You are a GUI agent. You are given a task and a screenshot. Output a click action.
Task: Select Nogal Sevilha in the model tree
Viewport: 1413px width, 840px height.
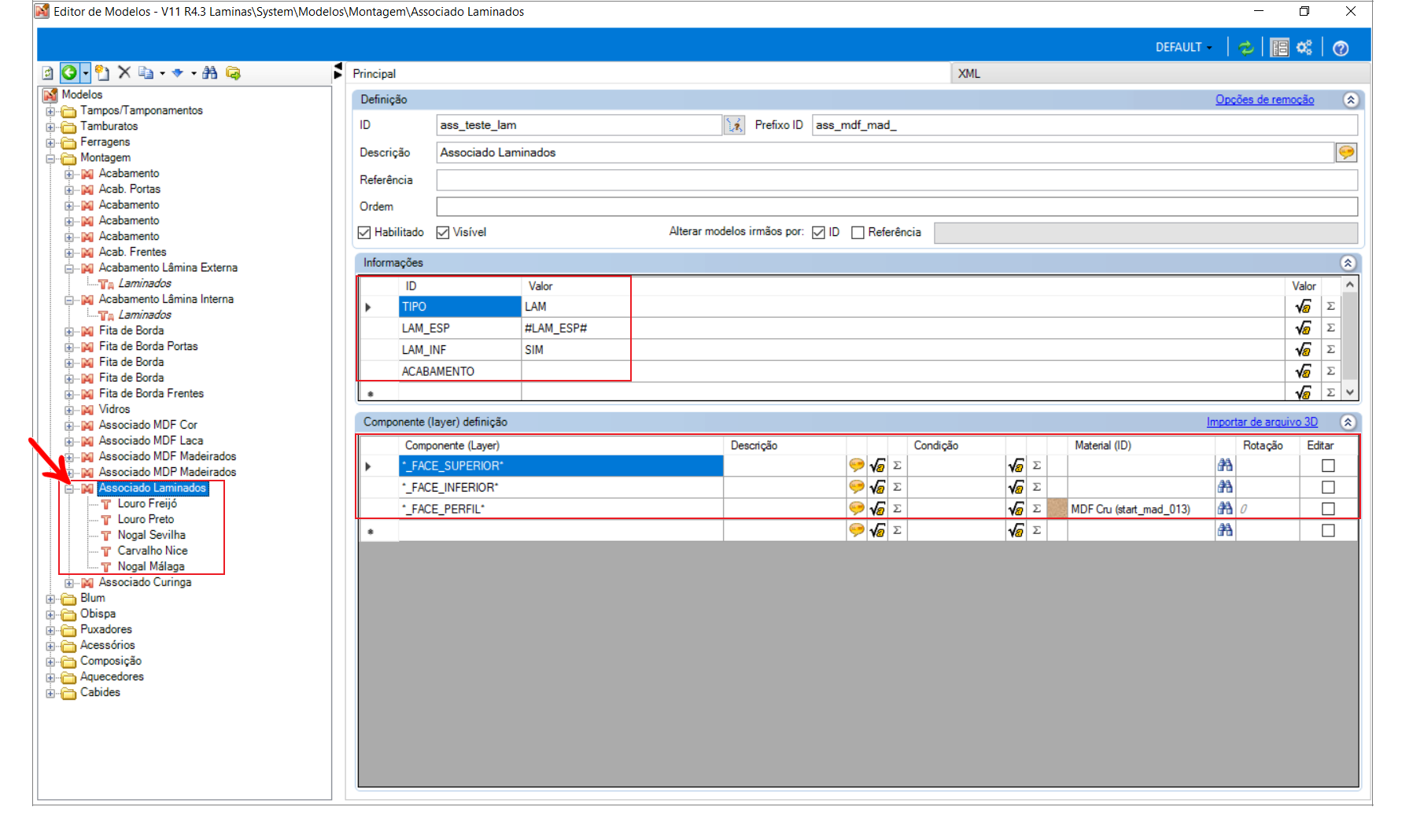(x=151, y=535)
